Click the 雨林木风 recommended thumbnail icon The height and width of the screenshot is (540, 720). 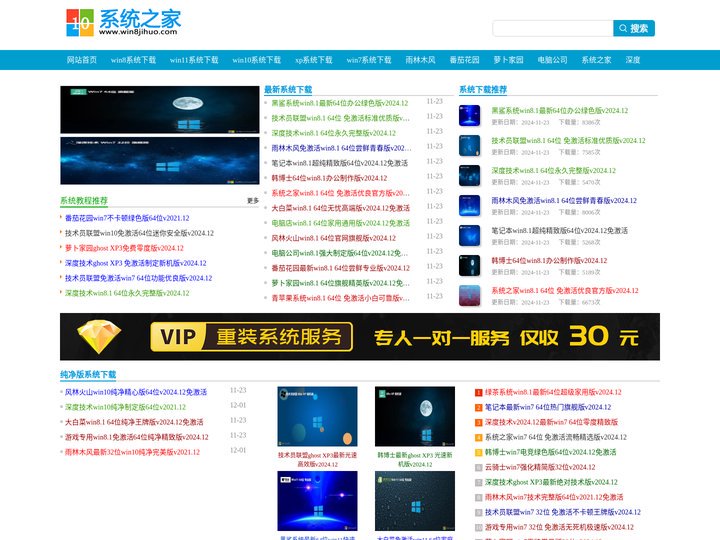pos(469,205)
